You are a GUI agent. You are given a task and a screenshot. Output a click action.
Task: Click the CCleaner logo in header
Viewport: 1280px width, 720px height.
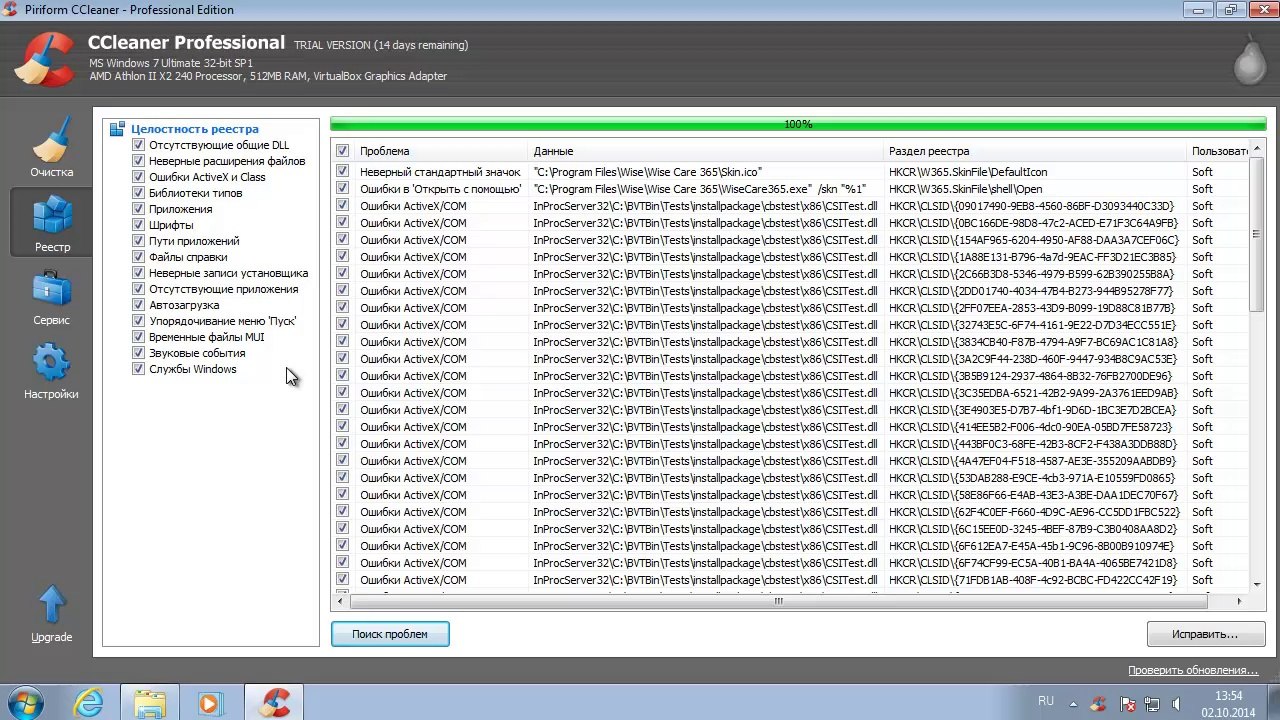(x=44, y=59)
